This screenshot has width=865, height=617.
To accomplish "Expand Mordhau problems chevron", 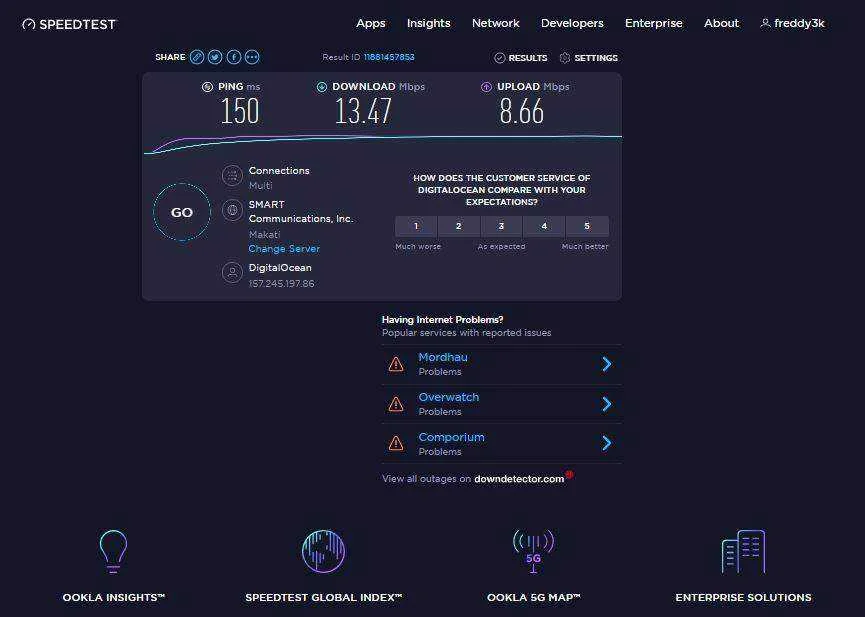I will (x=607, y=364).
